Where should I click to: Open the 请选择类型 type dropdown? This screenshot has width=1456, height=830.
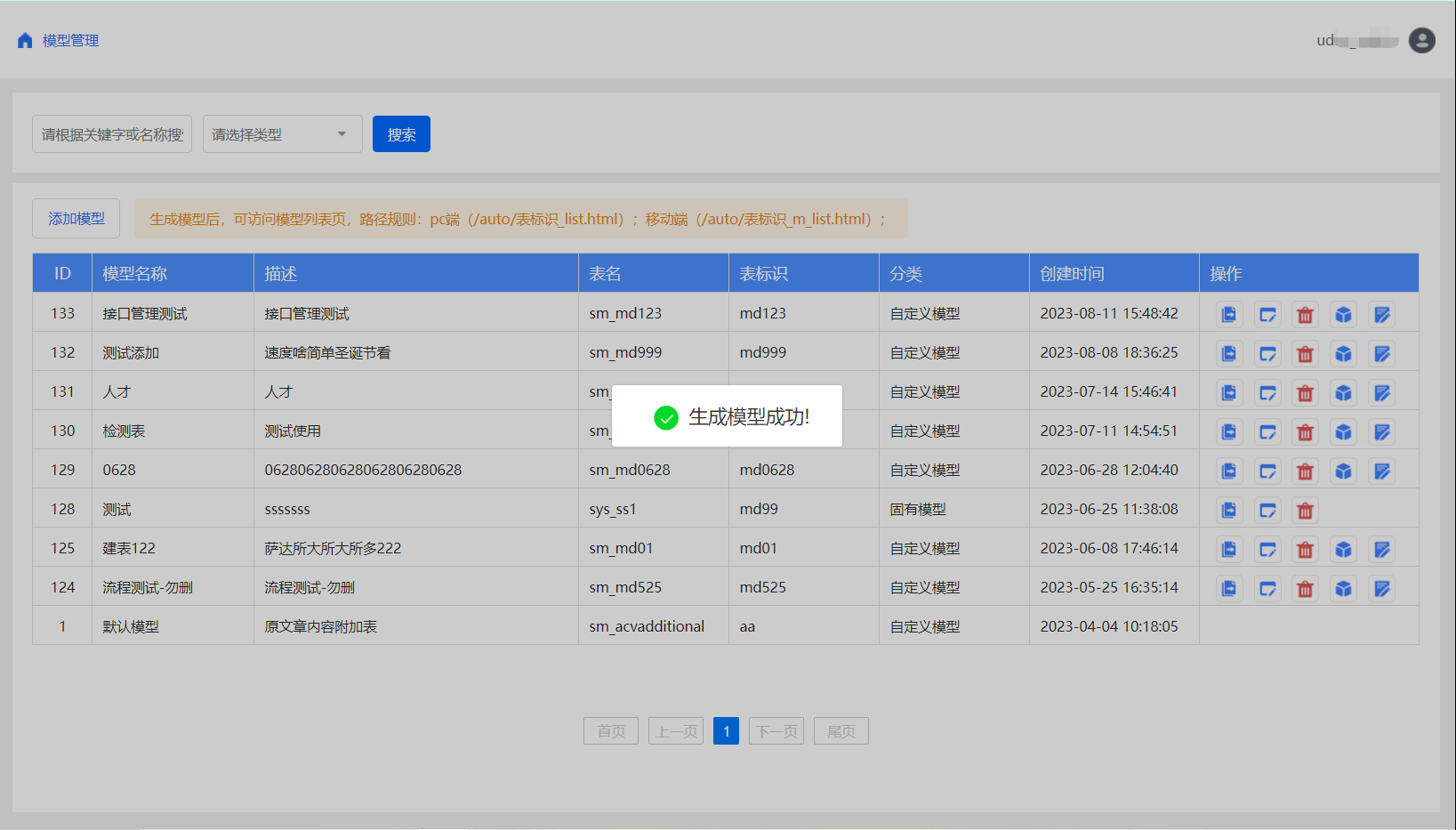pos(282,134)
